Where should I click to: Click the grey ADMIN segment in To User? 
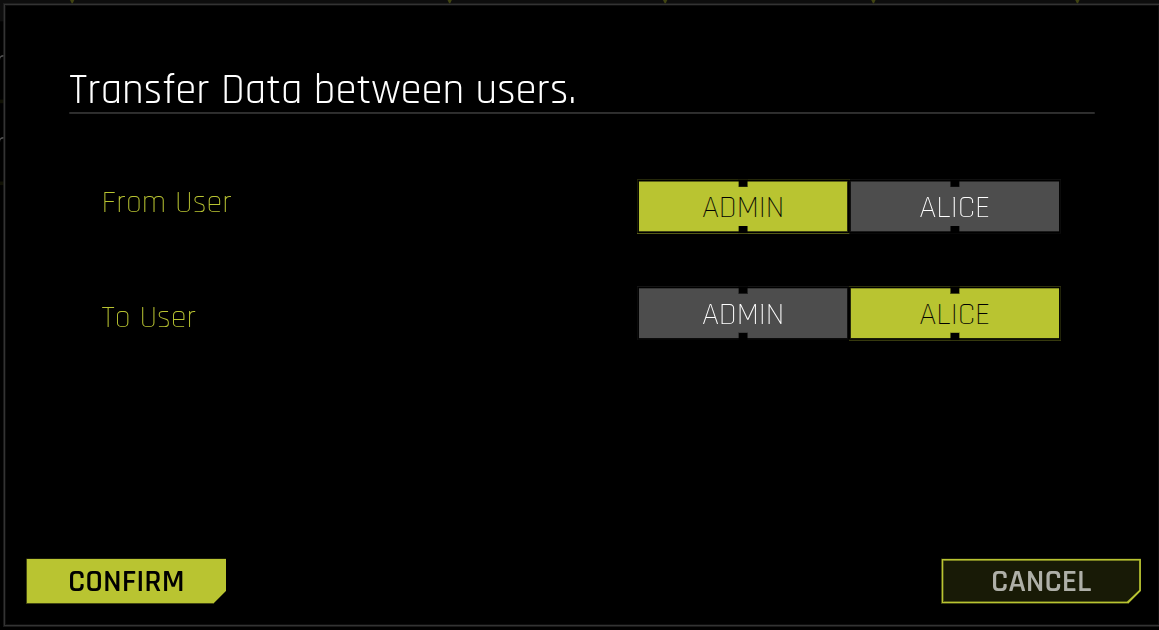743,313
